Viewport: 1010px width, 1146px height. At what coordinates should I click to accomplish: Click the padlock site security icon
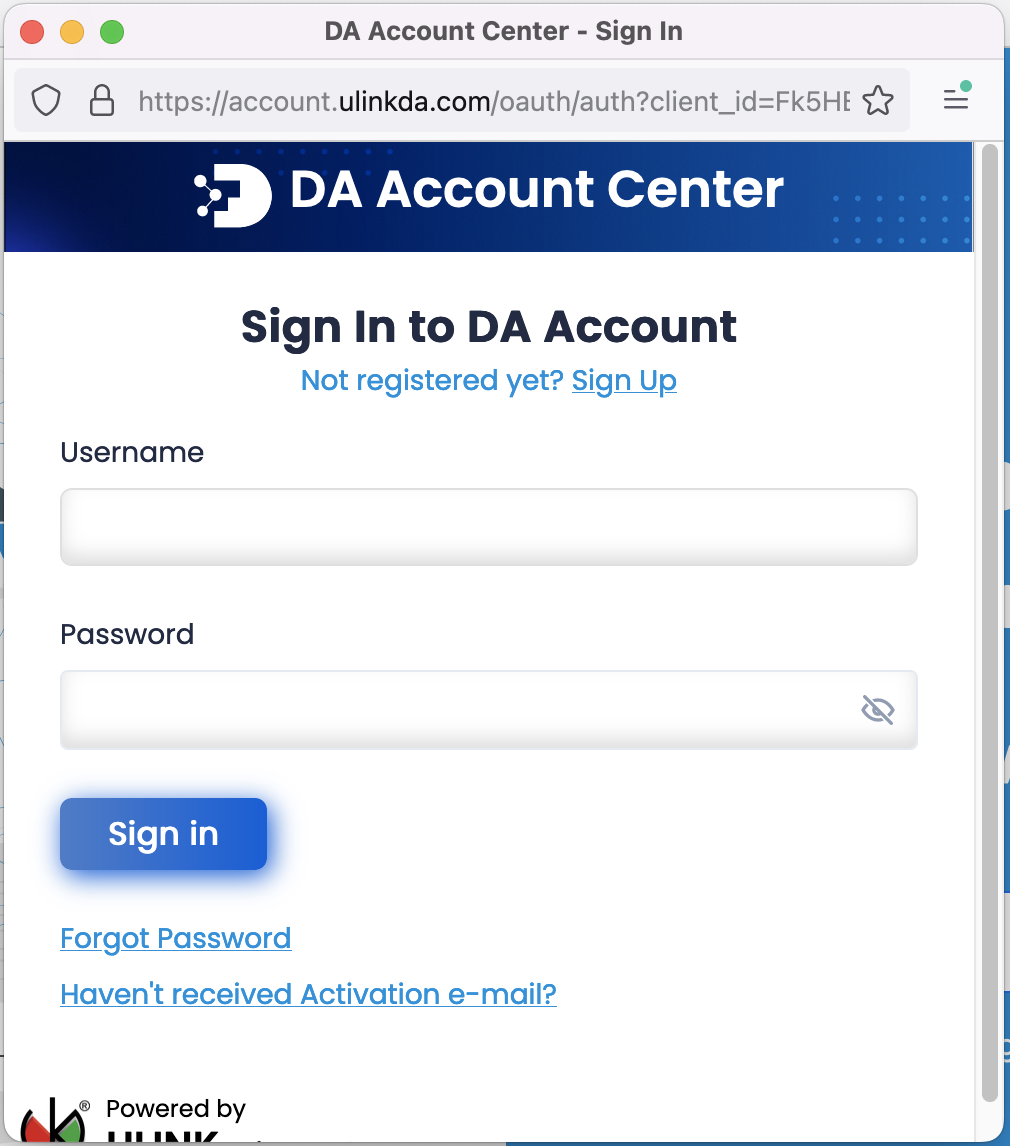coord(101,100)
